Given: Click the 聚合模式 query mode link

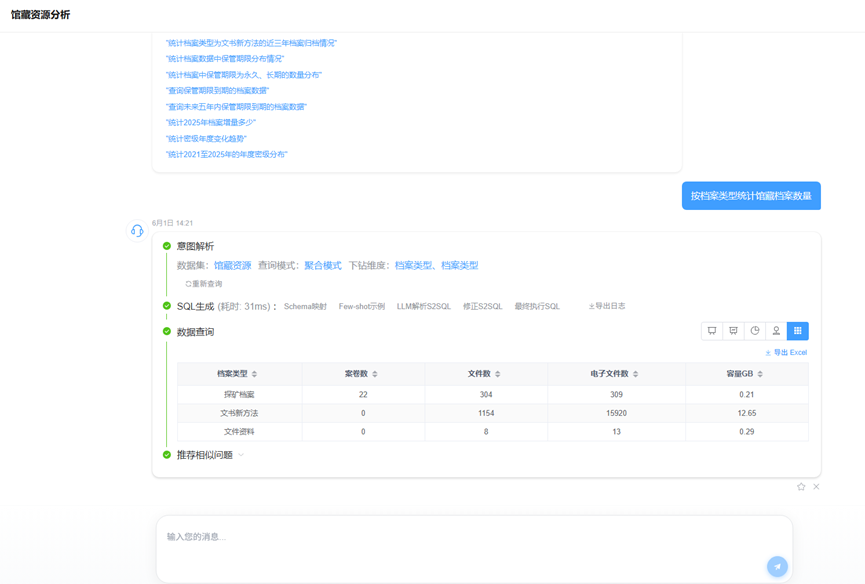Looking at the screenshot, I should [323, 265].
